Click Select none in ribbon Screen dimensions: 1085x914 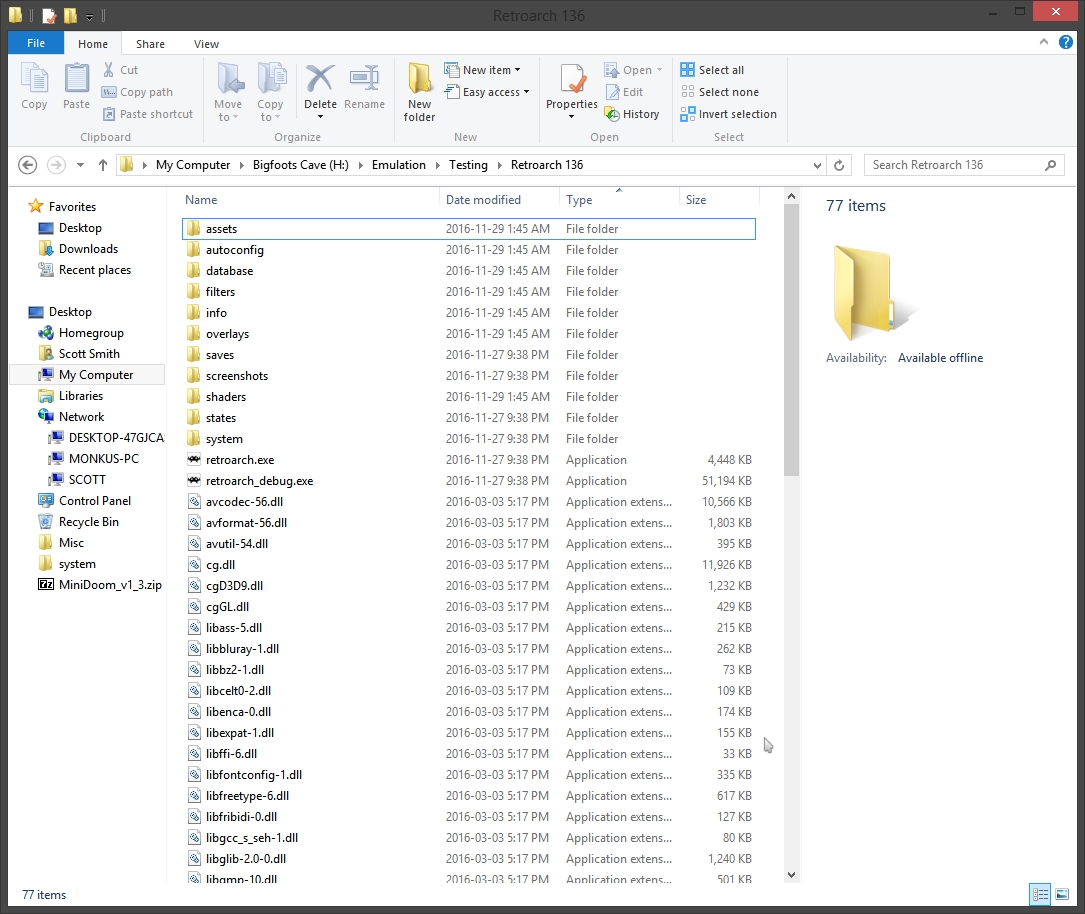[720, 92]
